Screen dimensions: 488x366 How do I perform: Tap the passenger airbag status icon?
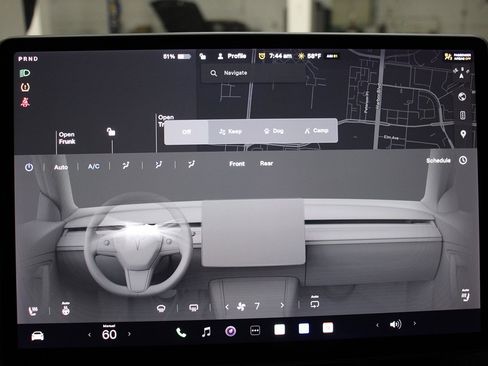[458, 56]
